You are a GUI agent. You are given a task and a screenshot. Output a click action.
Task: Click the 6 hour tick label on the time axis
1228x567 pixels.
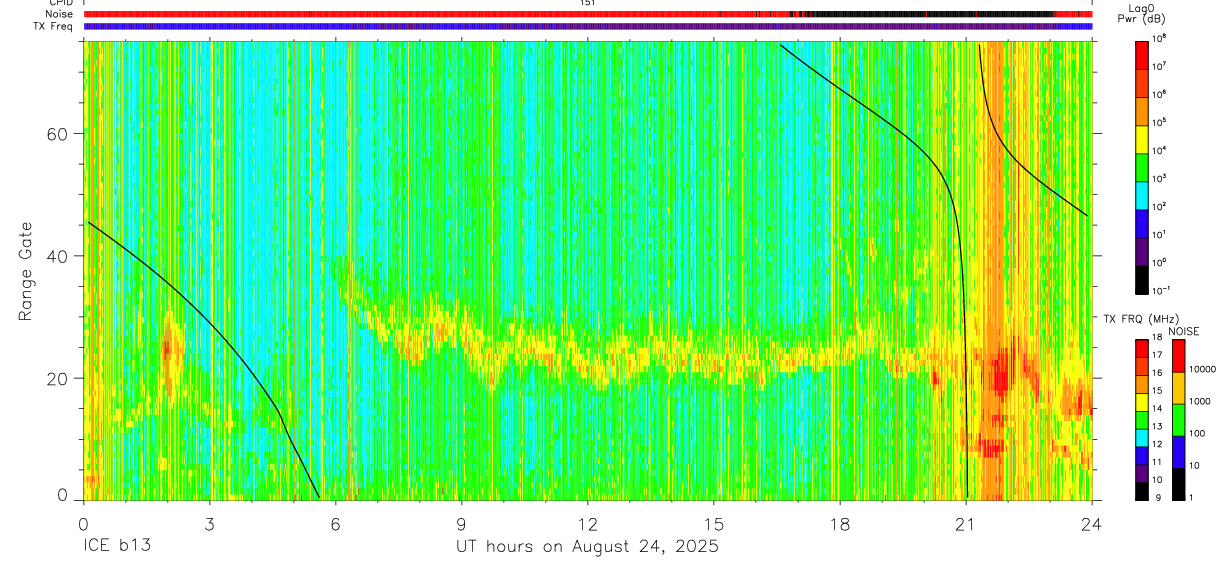336,523
